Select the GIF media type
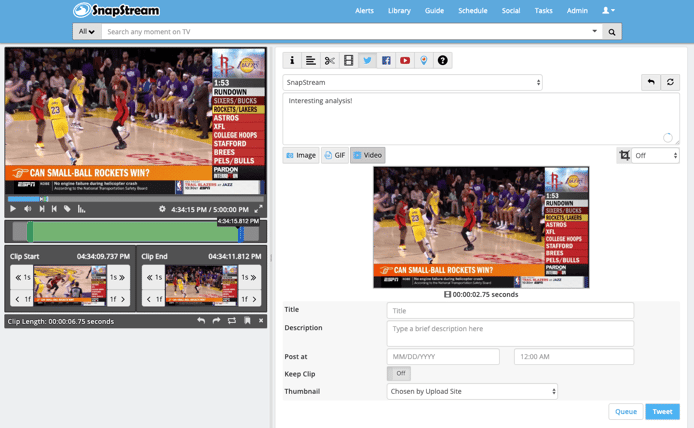The height and width of the screenshot is (428, 694). pyautogui.click(x=335, y=155)
